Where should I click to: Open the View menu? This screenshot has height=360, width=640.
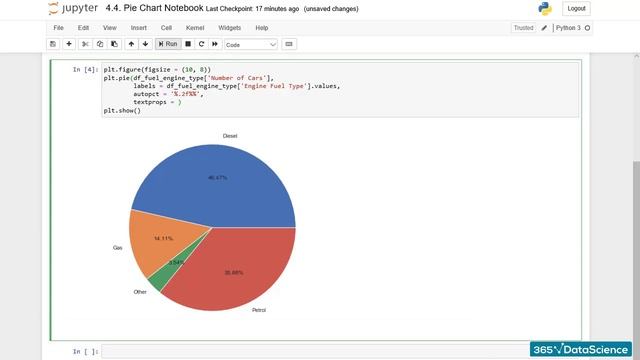tap(109, 28)
